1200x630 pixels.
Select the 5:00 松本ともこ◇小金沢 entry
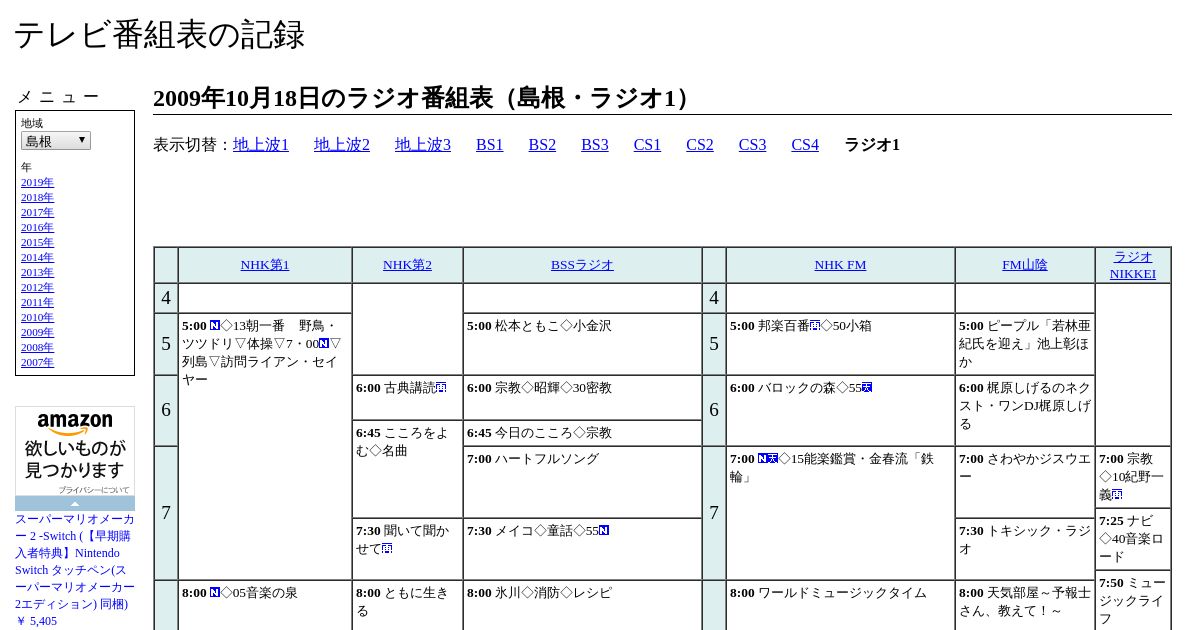(x=583, y=344)
